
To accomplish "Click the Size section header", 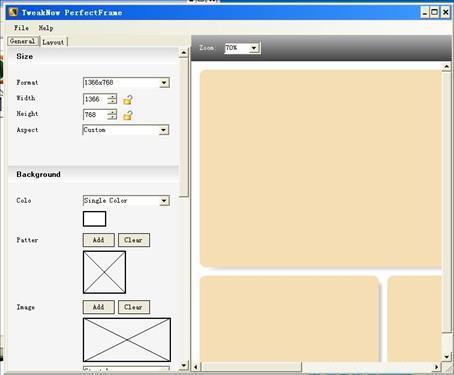I will tap(93, 56).
